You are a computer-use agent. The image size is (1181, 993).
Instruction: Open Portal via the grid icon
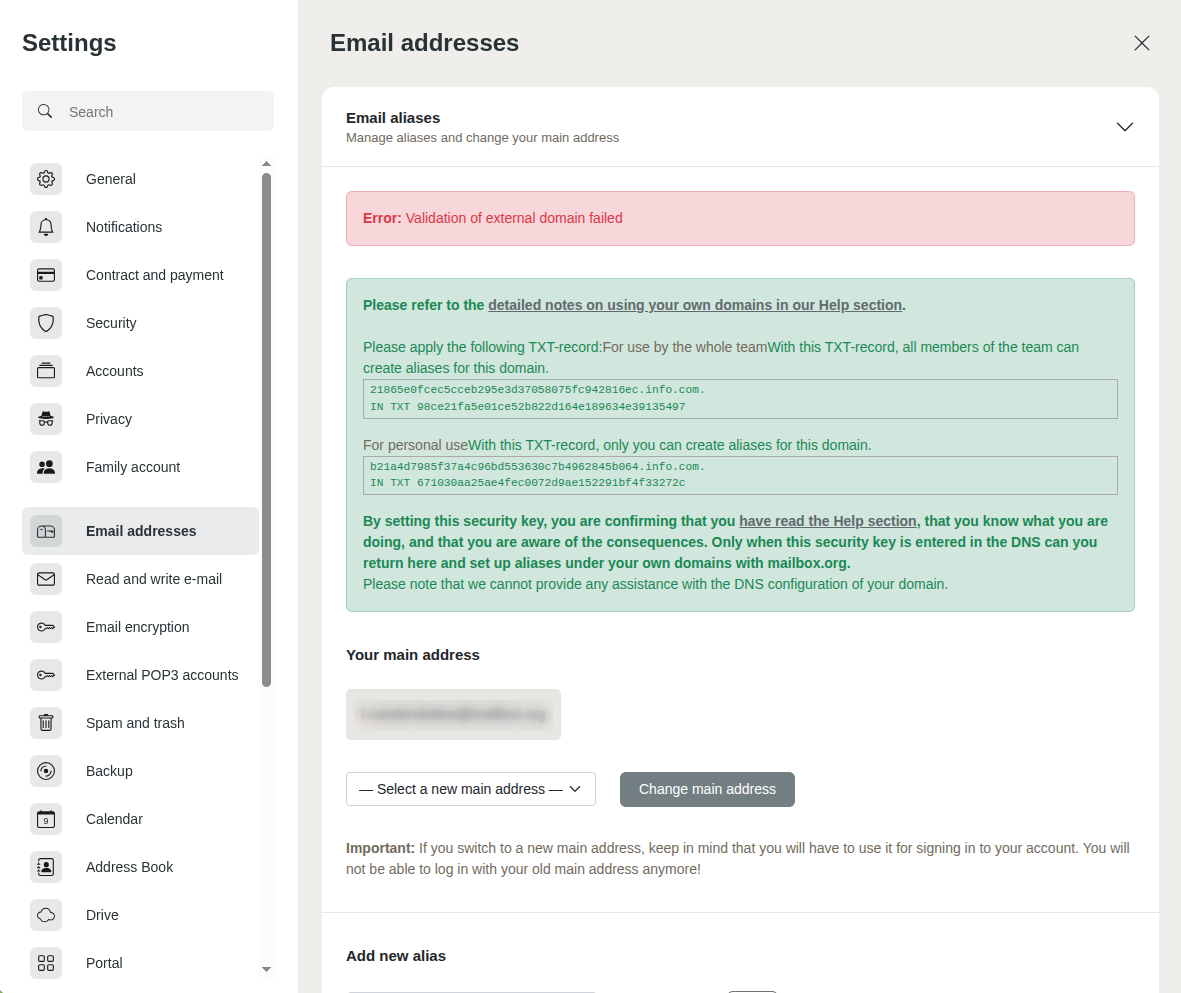click(x=46, y=963)
